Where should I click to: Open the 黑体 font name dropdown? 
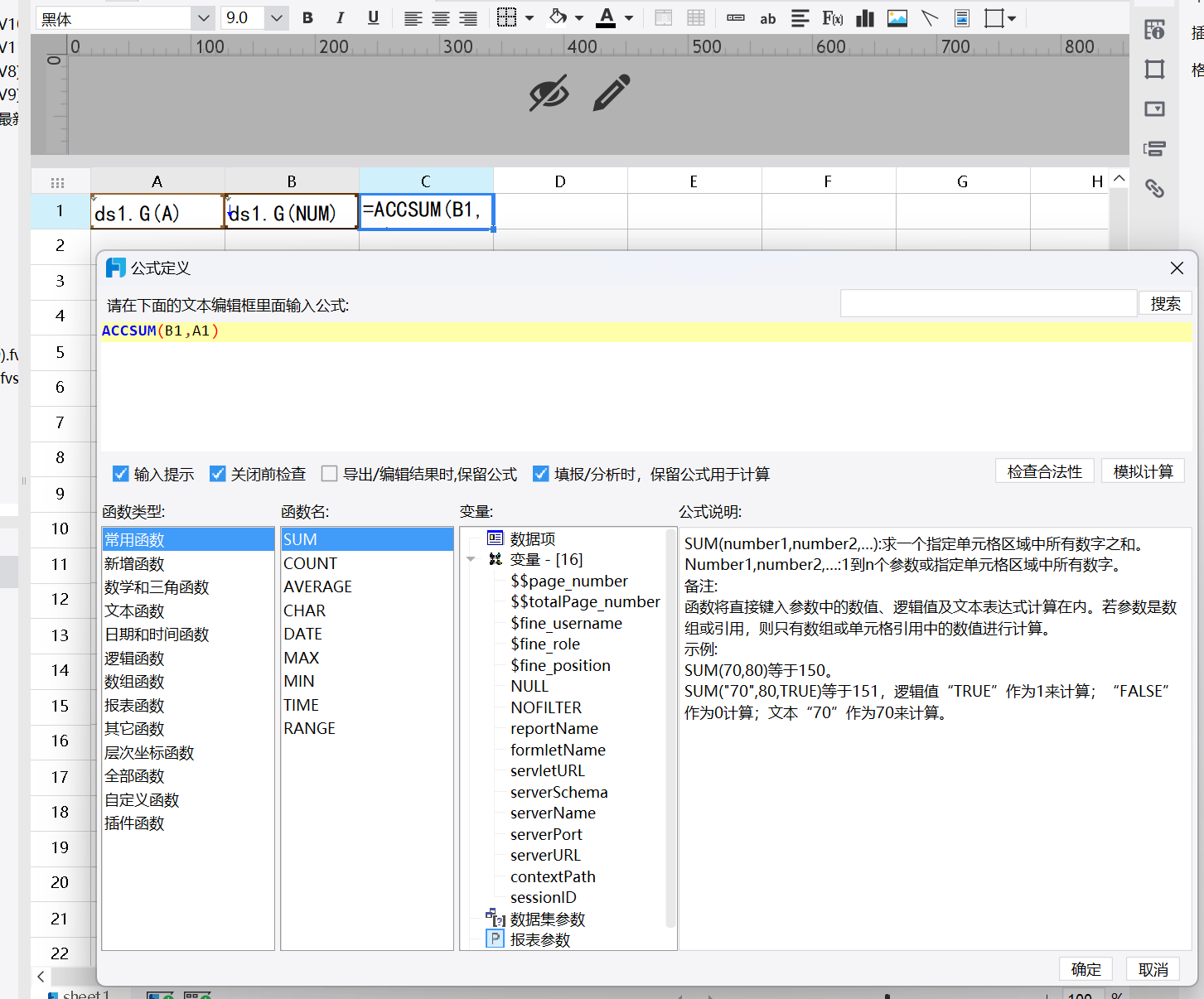[x=203, y=18]
